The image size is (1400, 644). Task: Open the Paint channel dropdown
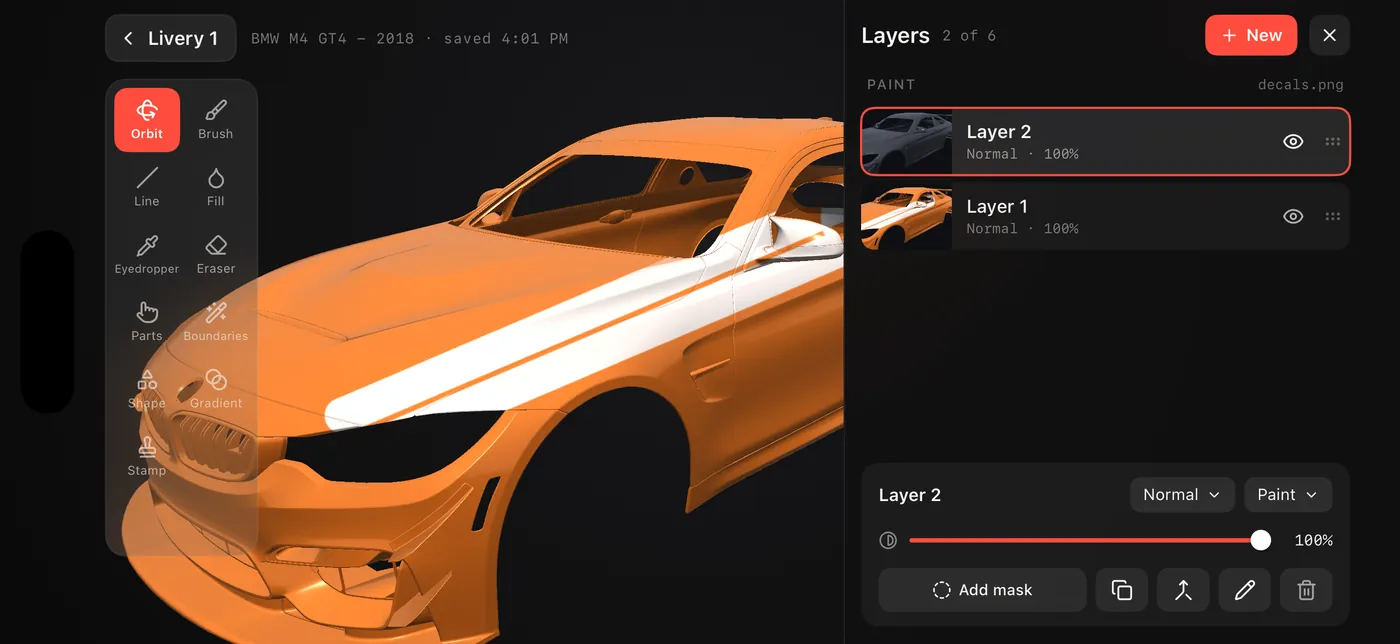pos(1288,495)
